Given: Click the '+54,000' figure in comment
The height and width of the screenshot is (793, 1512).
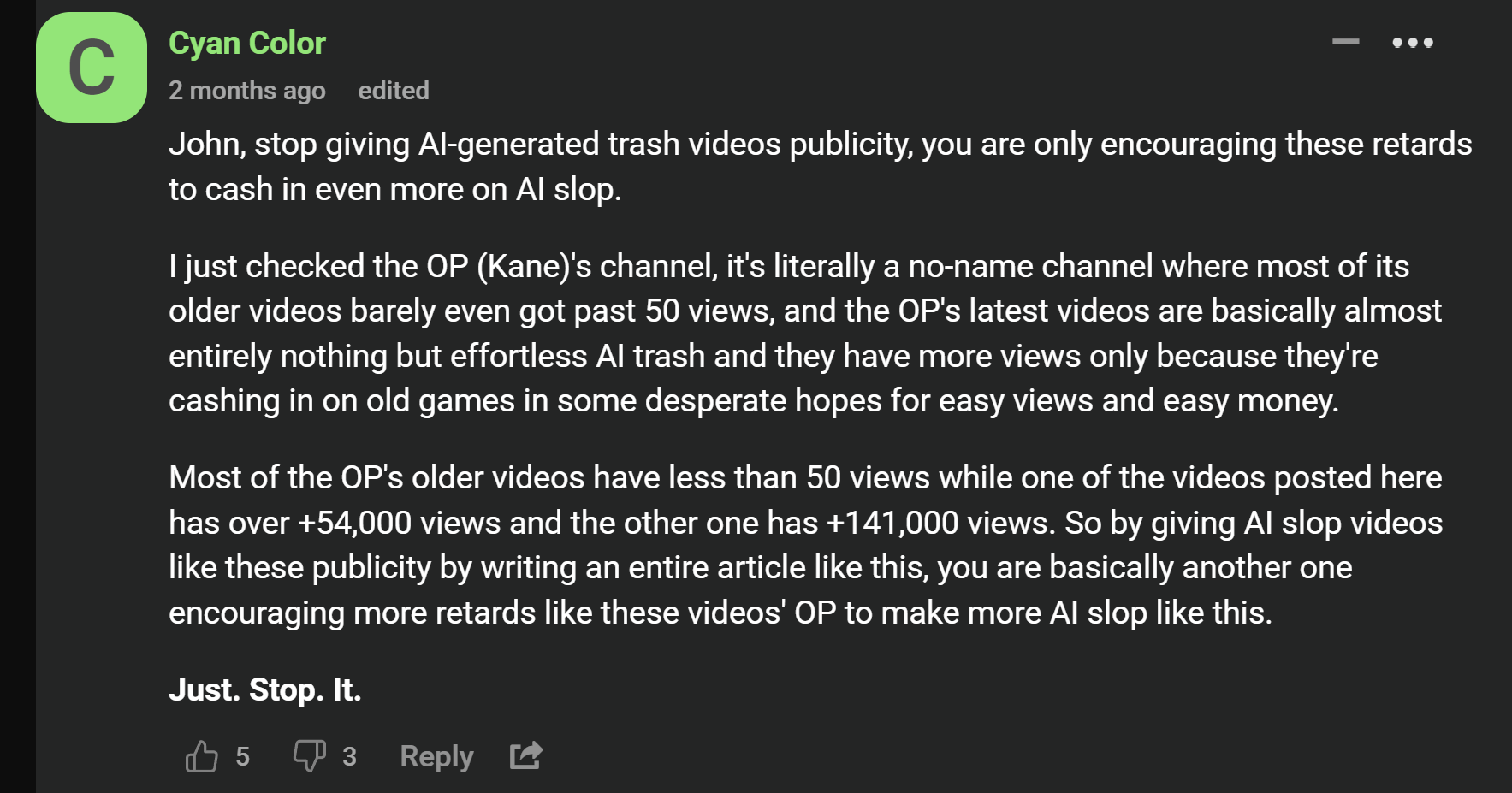Looking at the screenshot, I should coord(354,523).
